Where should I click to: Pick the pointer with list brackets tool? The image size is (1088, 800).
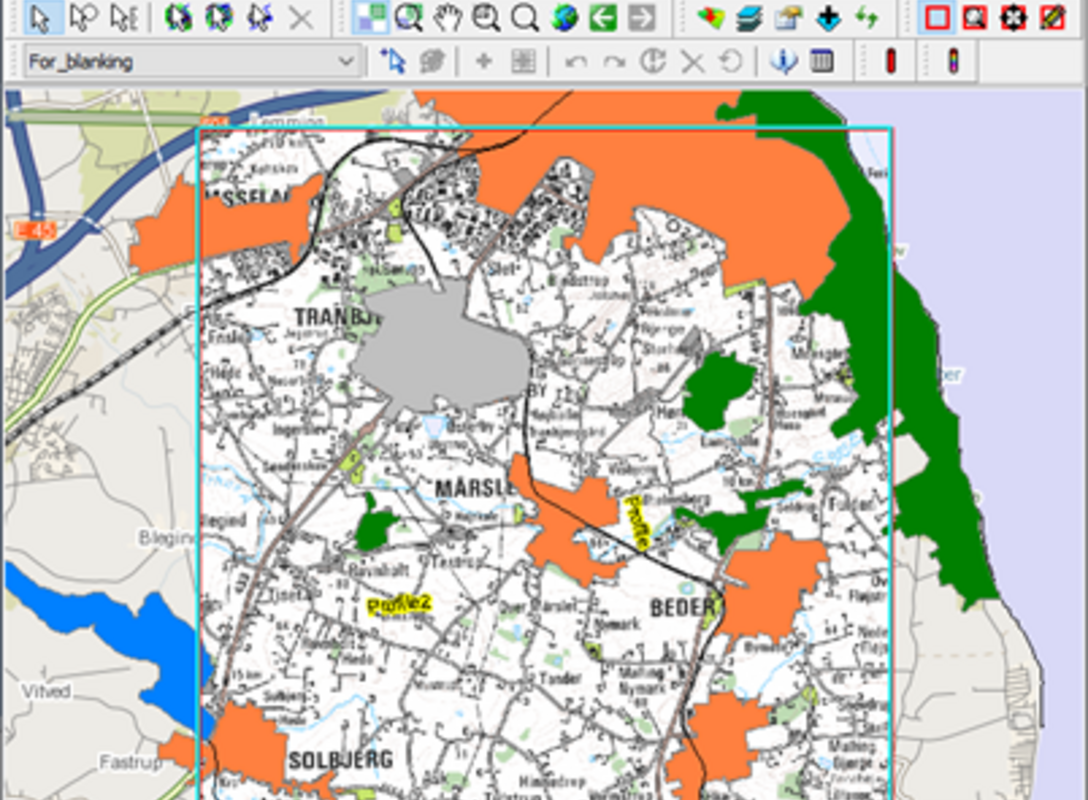pyautogui.click(x=125, y=17)
